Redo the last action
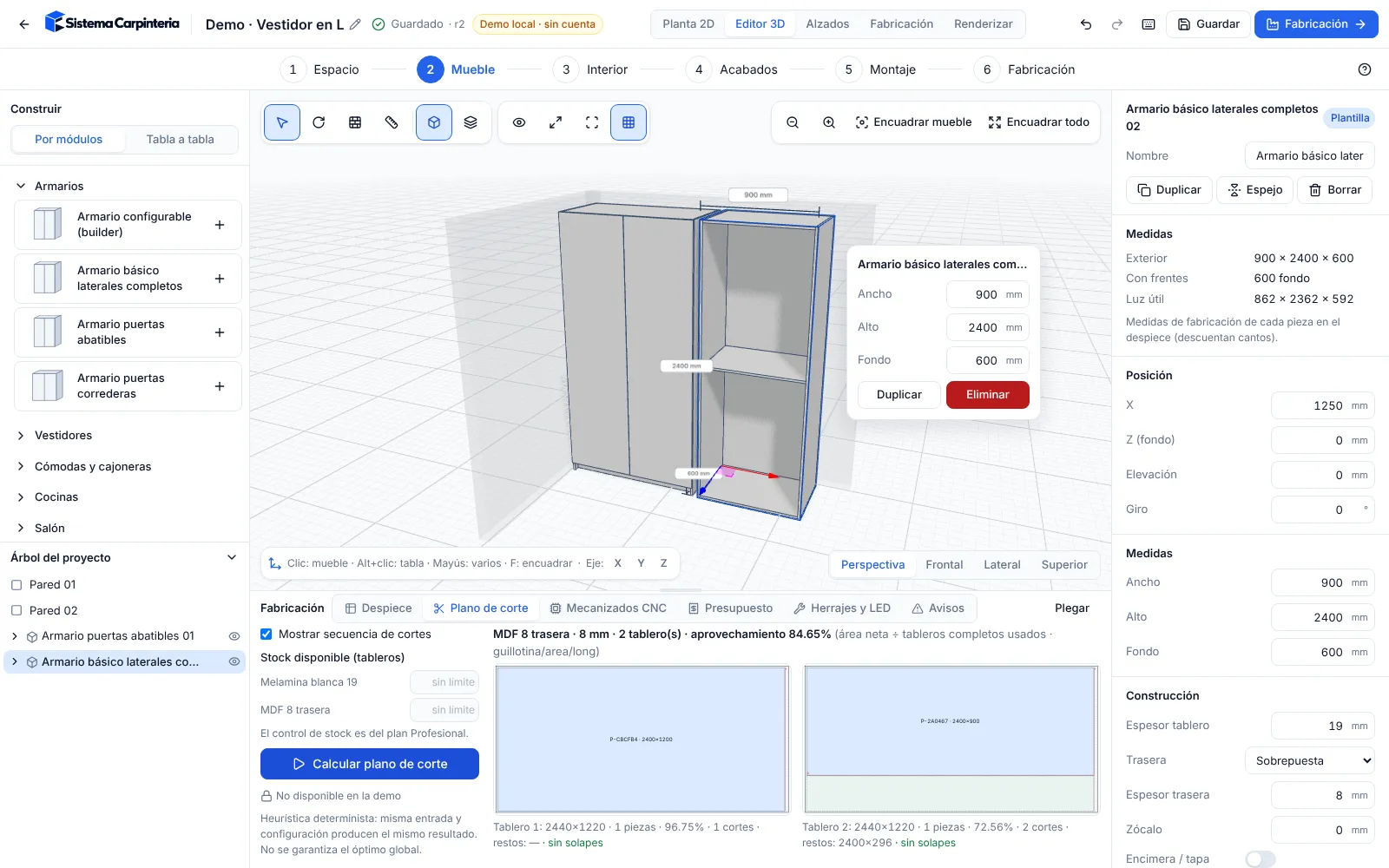The width and height of the screenshot is (1389, 868). [x=1117, y=24]
